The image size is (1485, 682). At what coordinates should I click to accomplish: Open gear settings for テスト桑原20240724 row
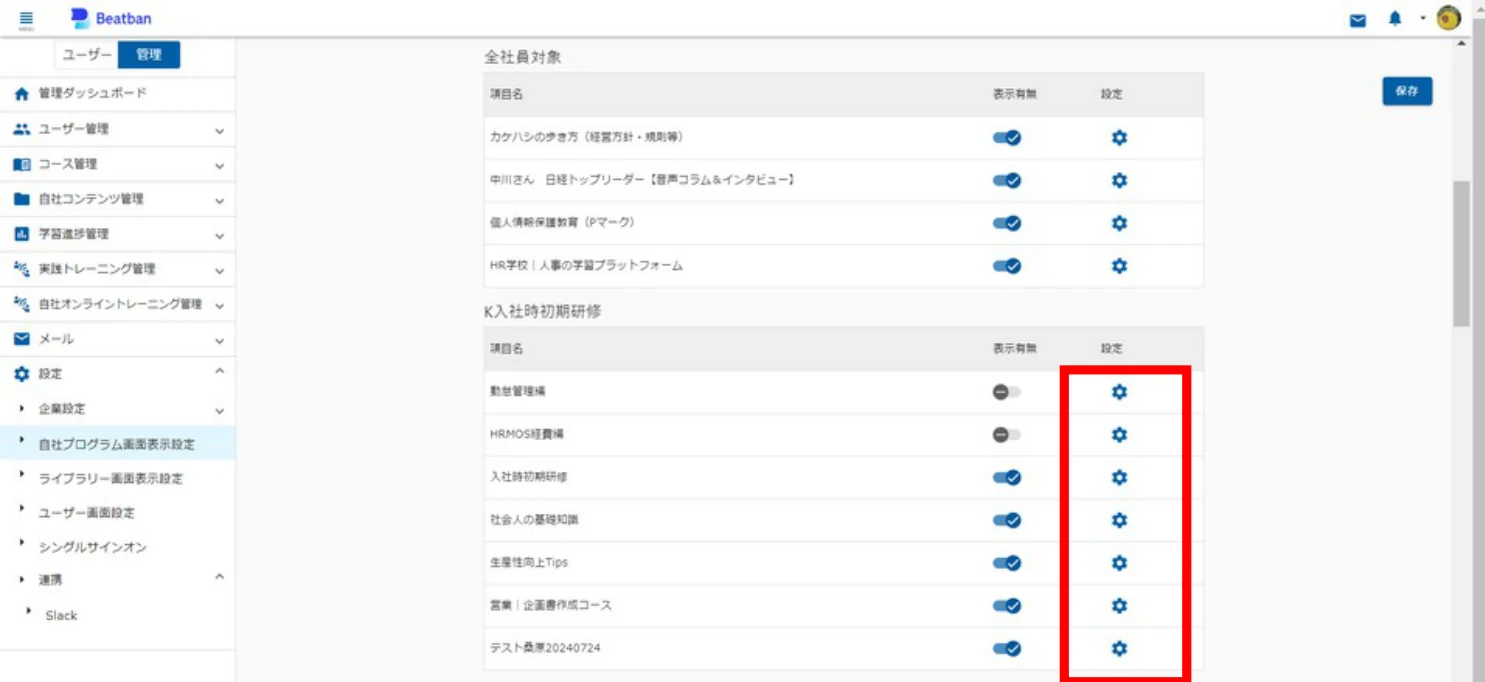click(x=1119, y=649)
